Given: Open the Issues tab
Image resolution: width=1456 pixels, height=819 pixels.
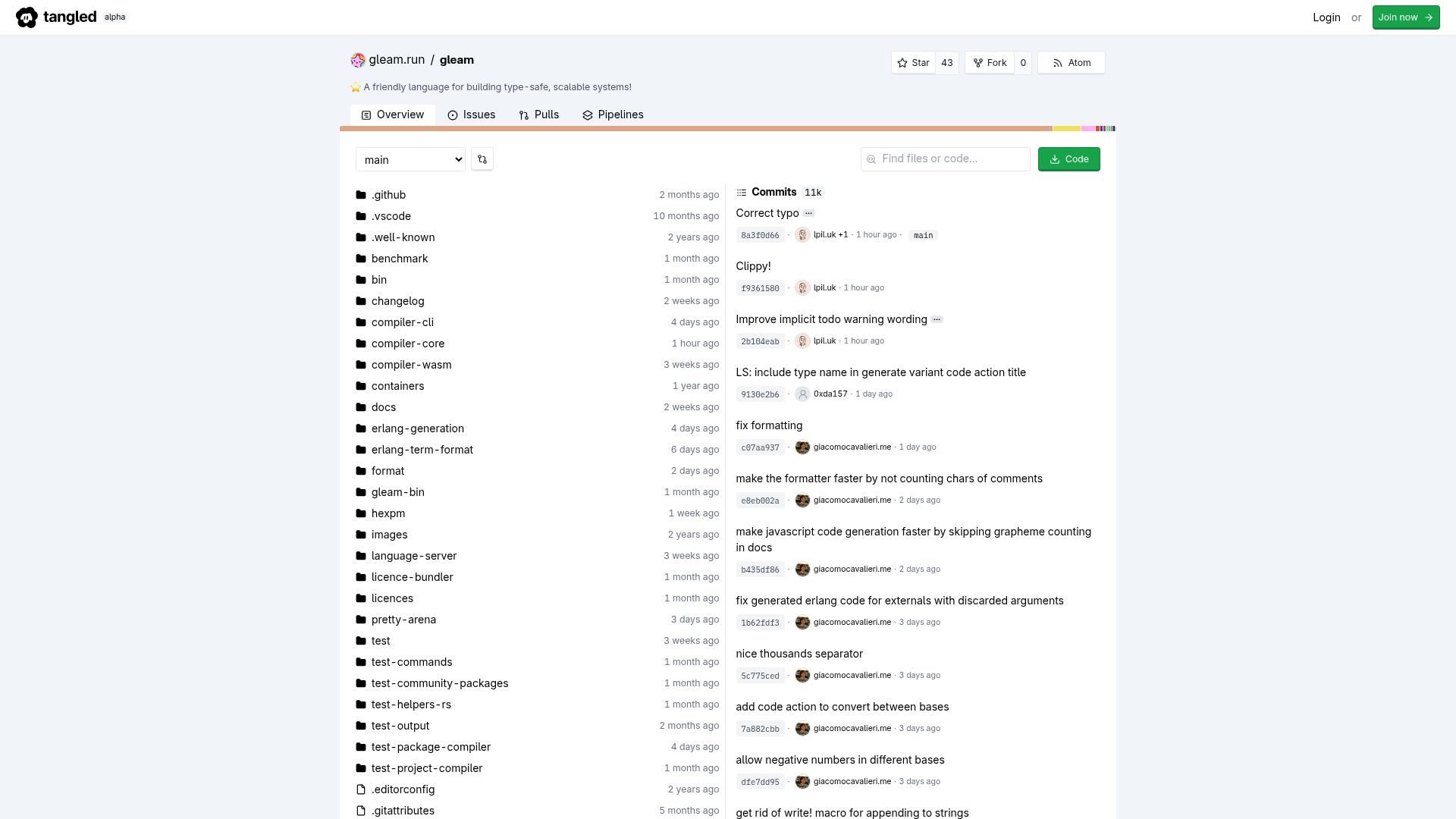Looking at the screenshot, I should click(471, 115).
